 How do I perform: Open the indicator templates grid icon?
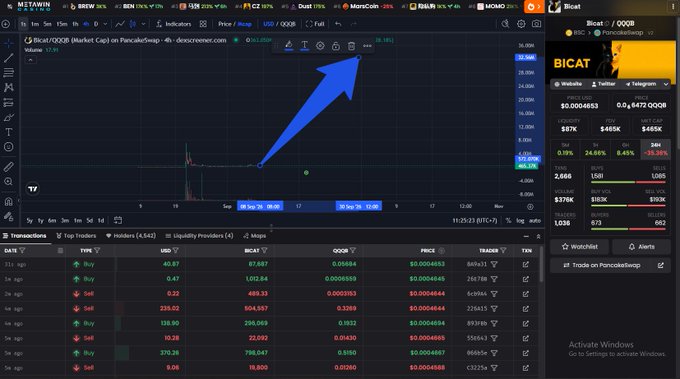[203, 24]
